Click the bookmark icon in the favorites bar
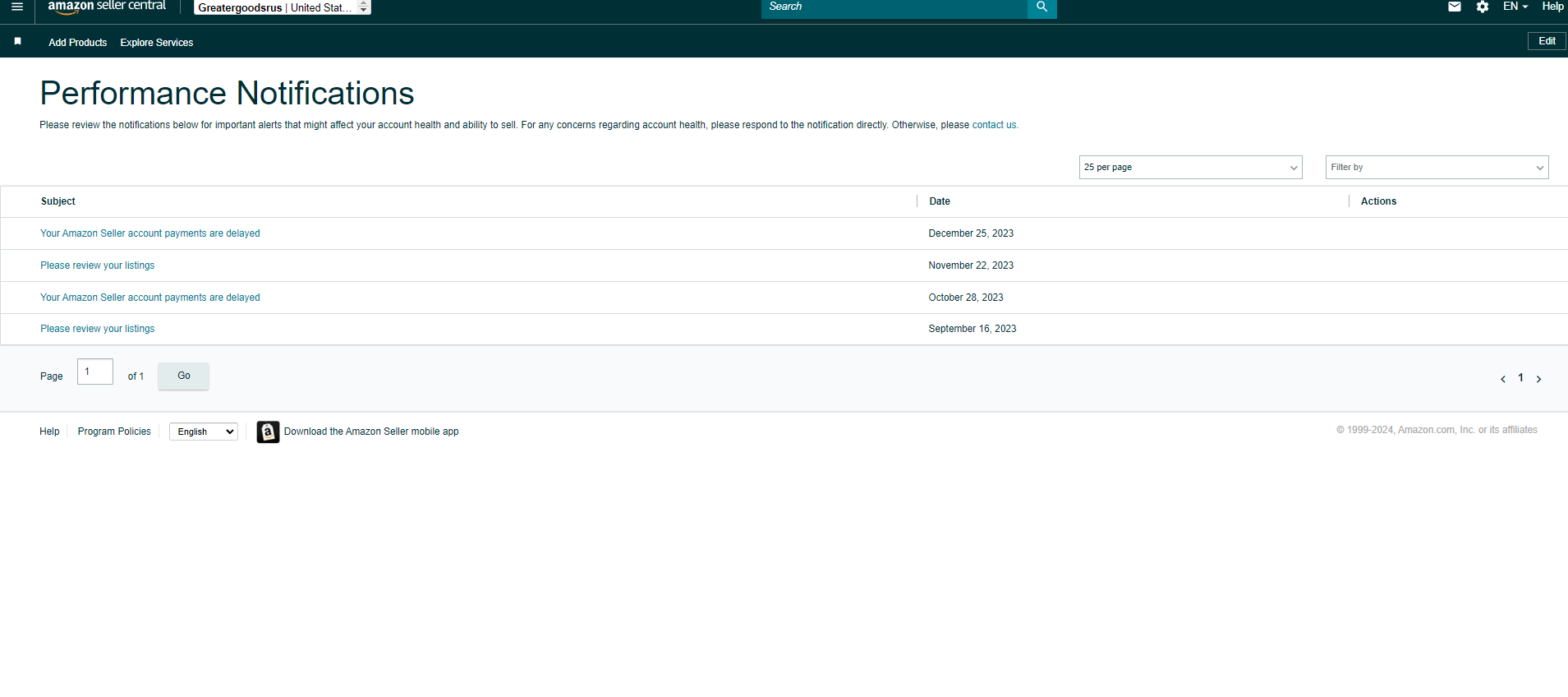The width and height of the screenshot is (1568, 697). tap(18, 41)
